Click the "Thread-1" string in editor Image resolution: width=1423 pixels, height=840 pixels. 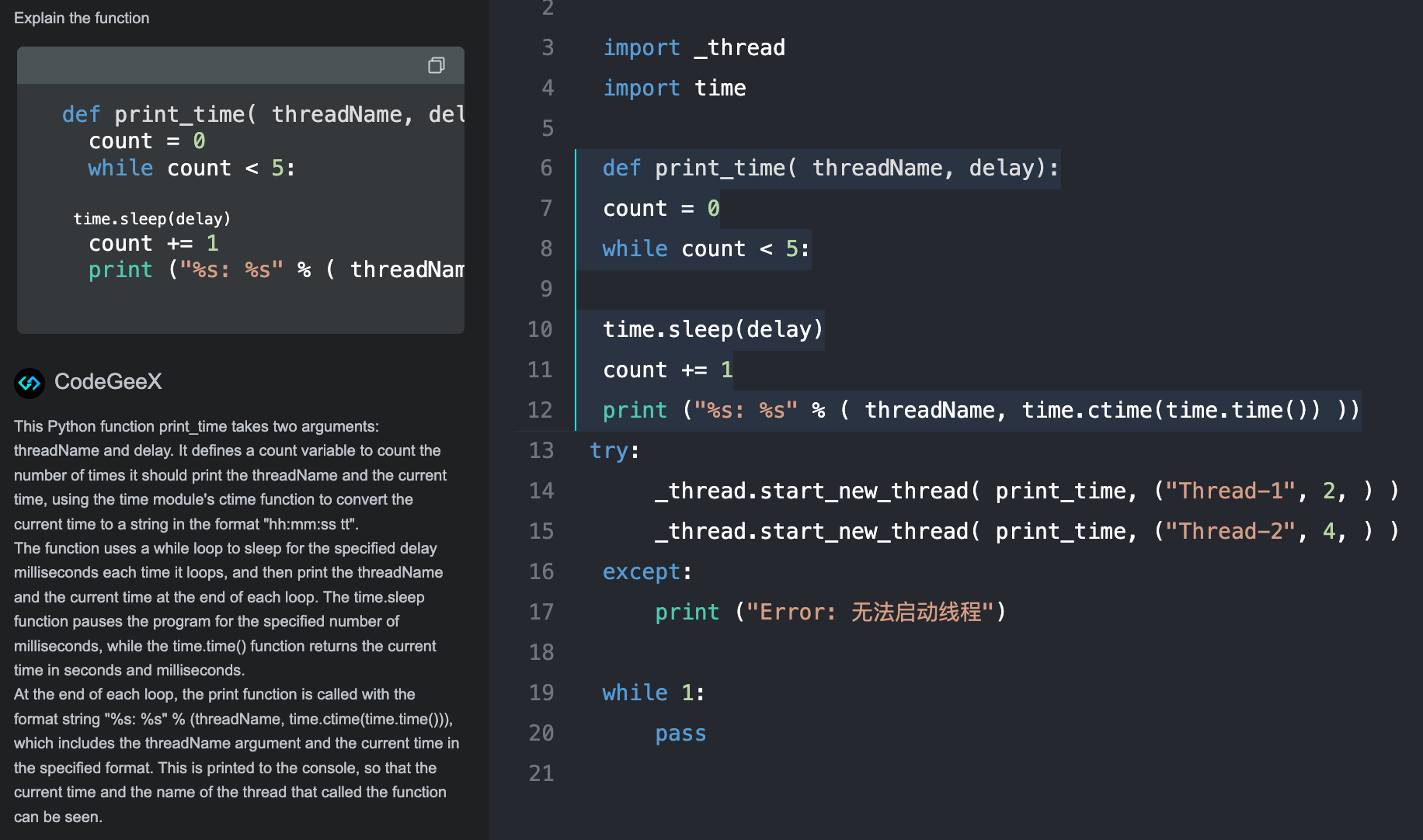click(x=1230, y=491)
